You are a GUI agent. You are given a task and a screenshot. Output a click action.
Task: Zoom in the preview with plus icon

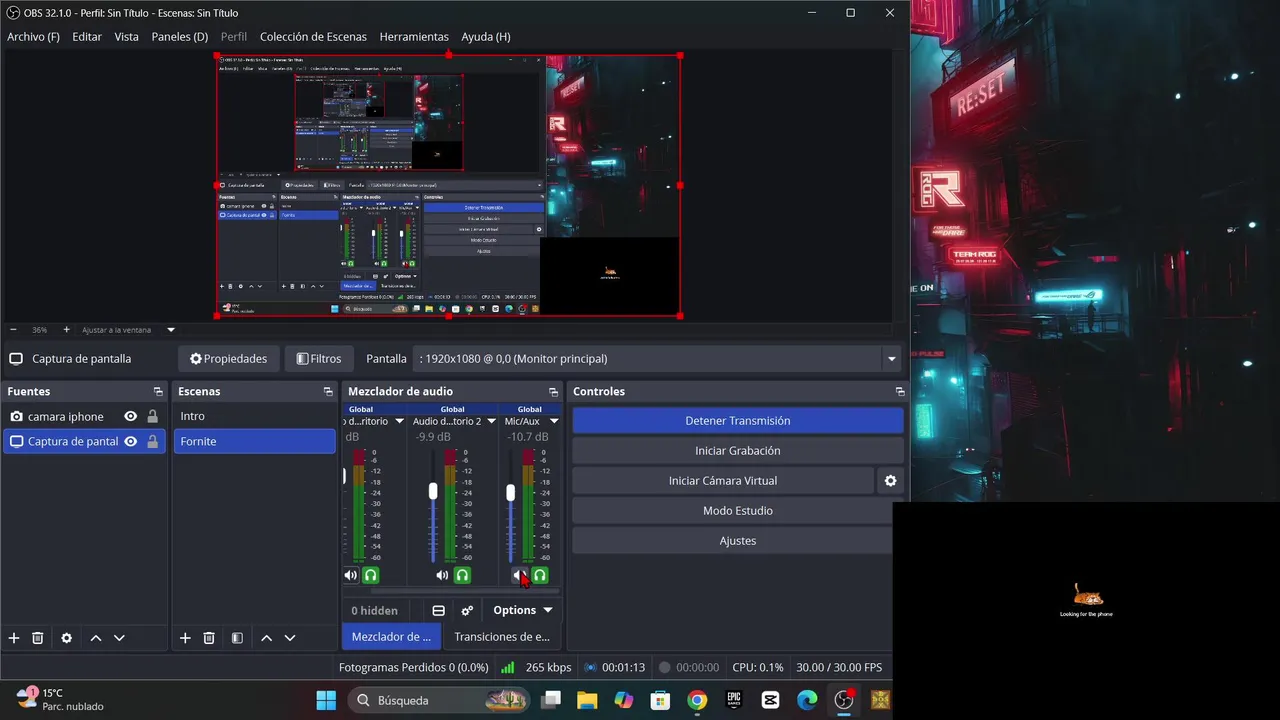coord(67,330)
